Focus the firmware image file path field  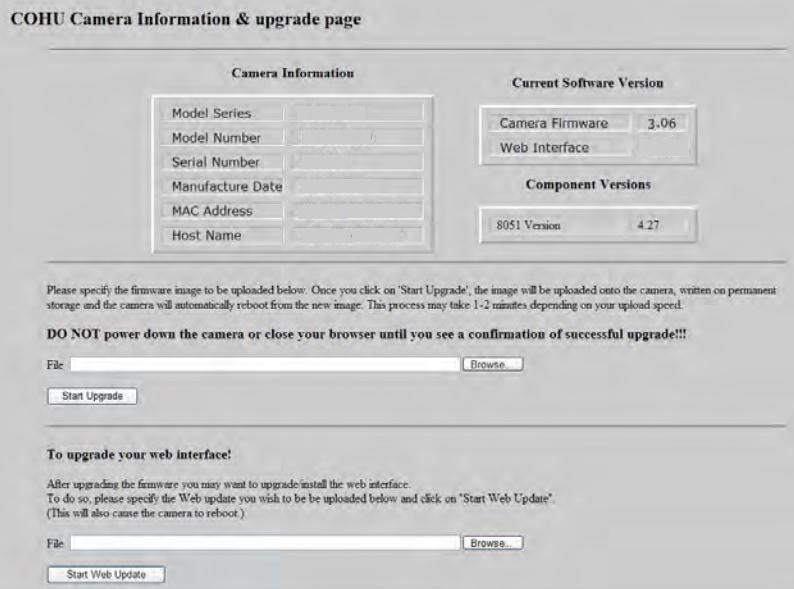(265, 365)
